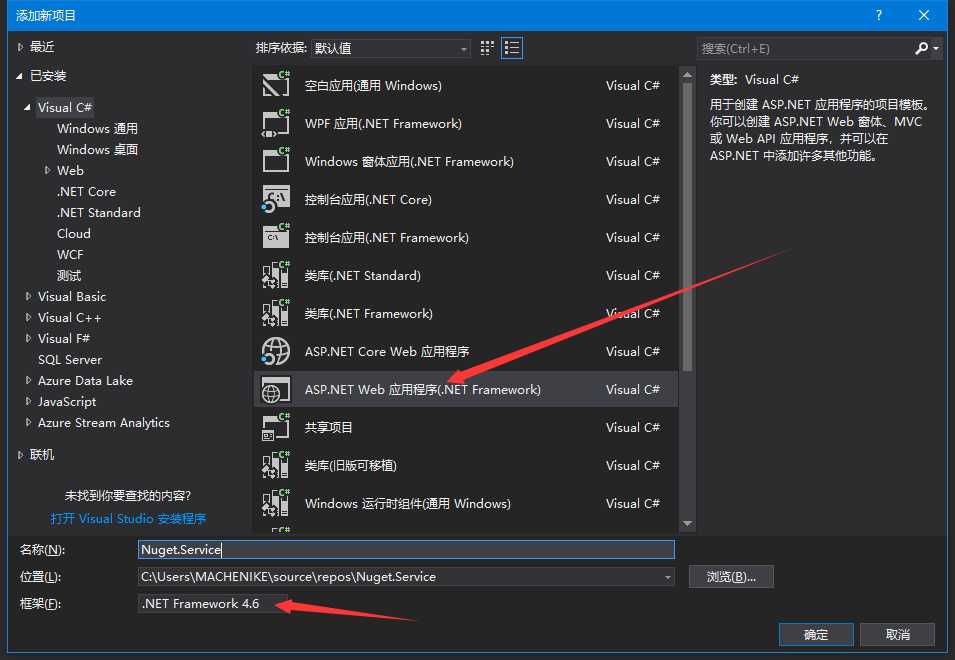Select the 类库(.NET Standard) row text

[x=363, y=275]
